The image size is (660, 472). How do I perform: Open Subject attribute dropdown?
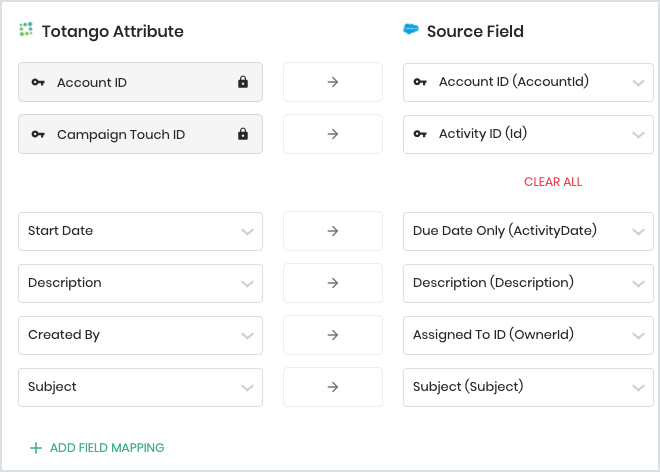141,387
